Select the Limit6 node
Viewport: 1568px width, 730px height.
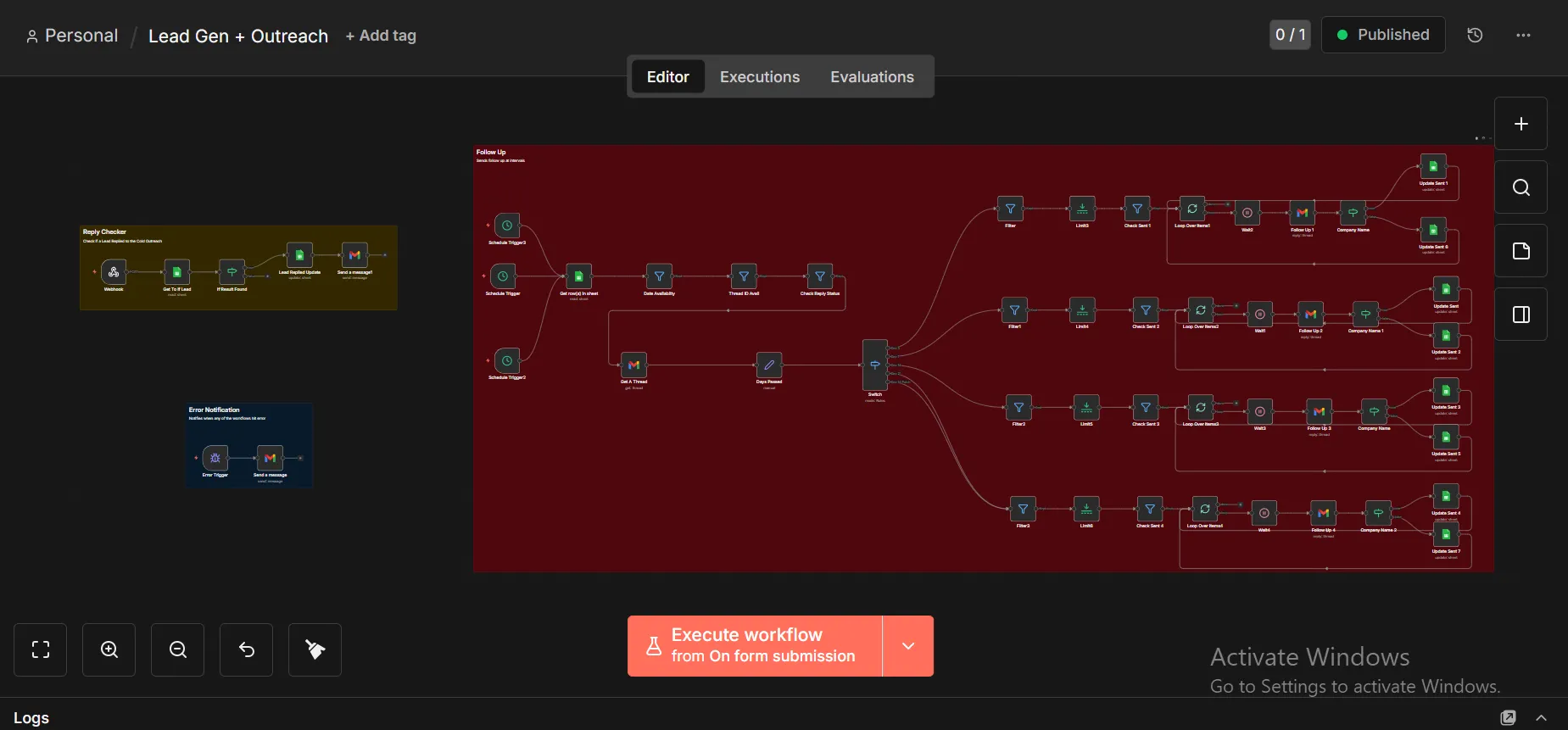1086,509
